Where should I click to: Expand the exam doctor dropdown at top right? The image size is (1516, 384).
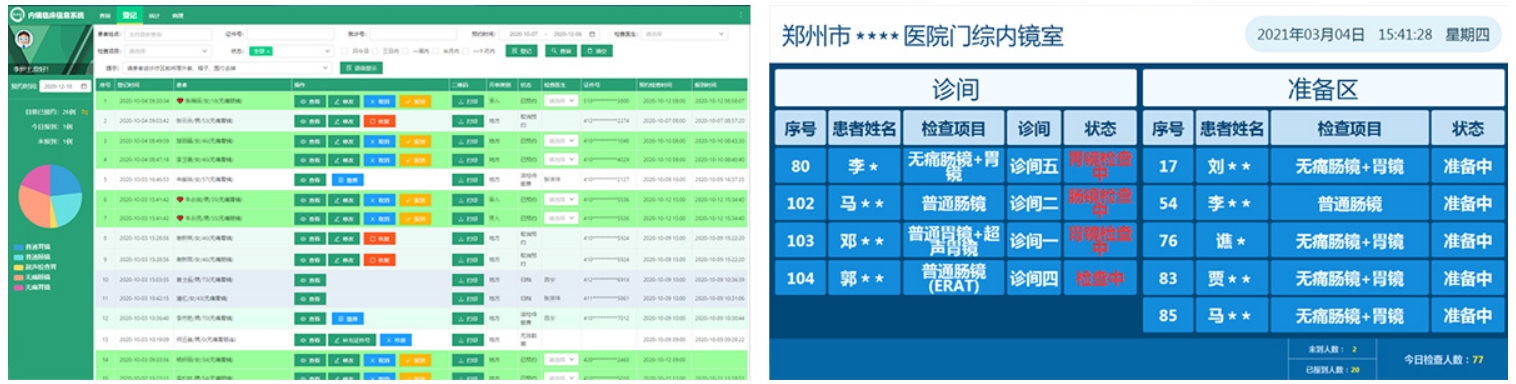pos(685,34)
